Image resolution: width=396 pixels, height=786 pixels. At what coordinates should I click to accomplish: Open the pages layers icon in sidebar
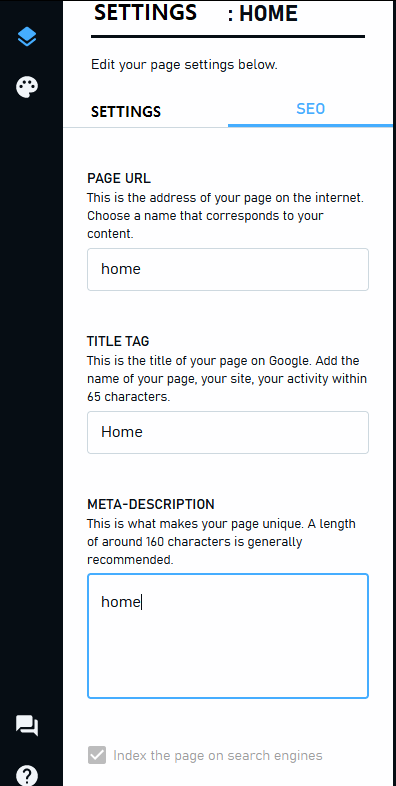27,37
